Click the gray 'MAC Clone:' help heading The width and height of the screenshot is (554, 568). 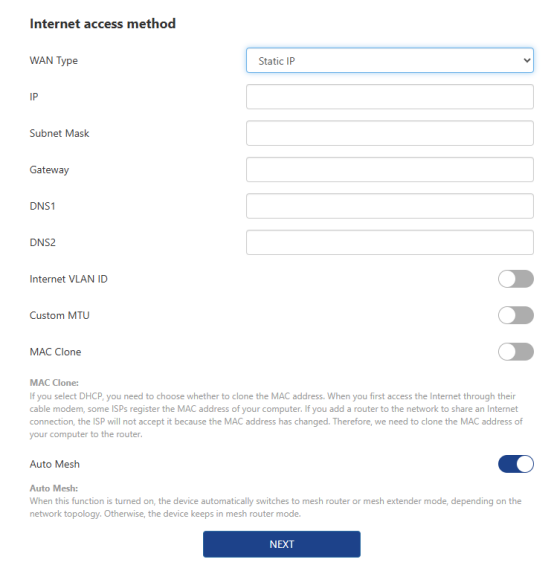(54, 383)
